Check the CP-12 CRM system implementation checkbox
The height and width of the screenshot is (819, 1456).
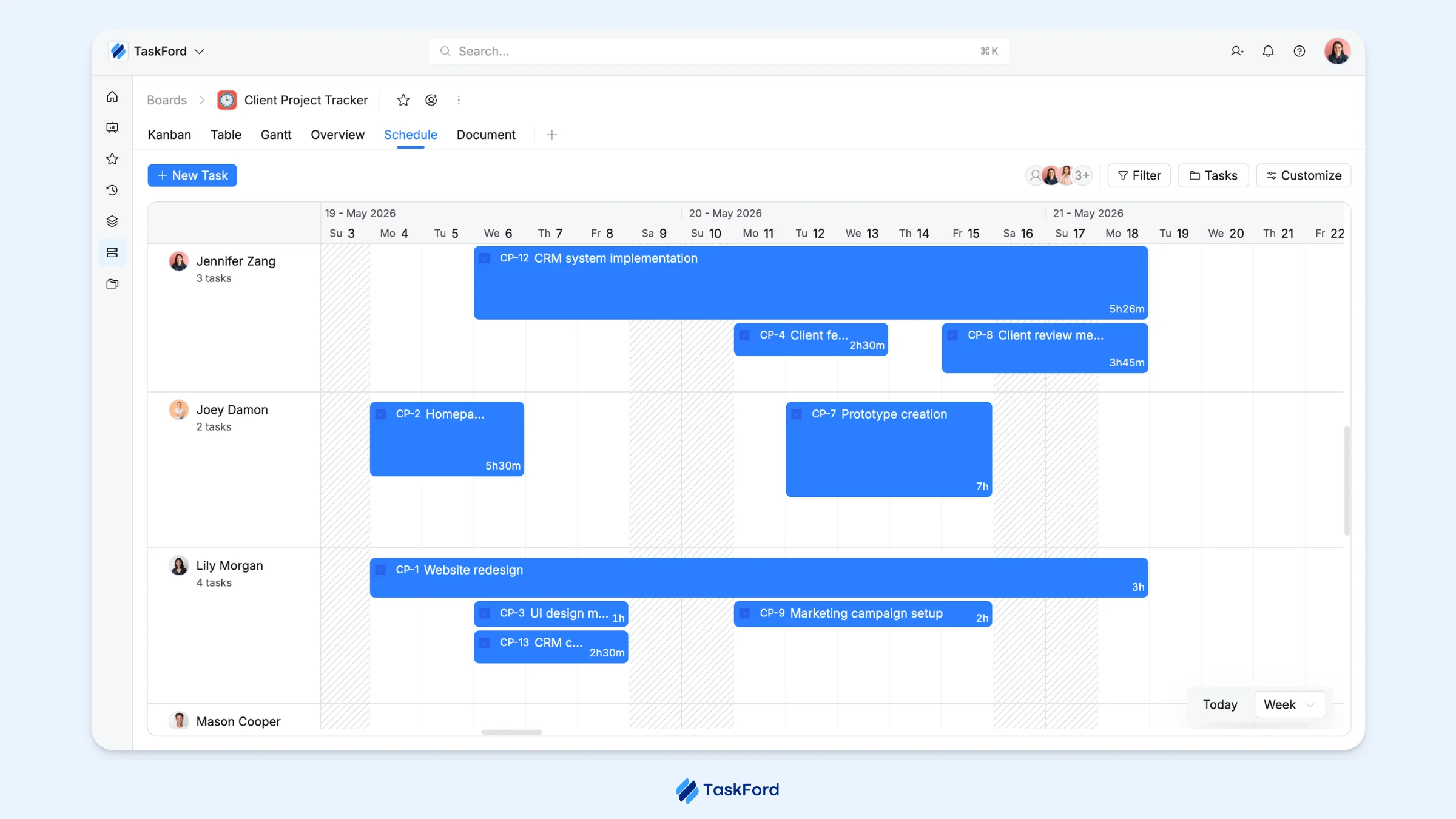pyautogui.click(x=485, y=258)
